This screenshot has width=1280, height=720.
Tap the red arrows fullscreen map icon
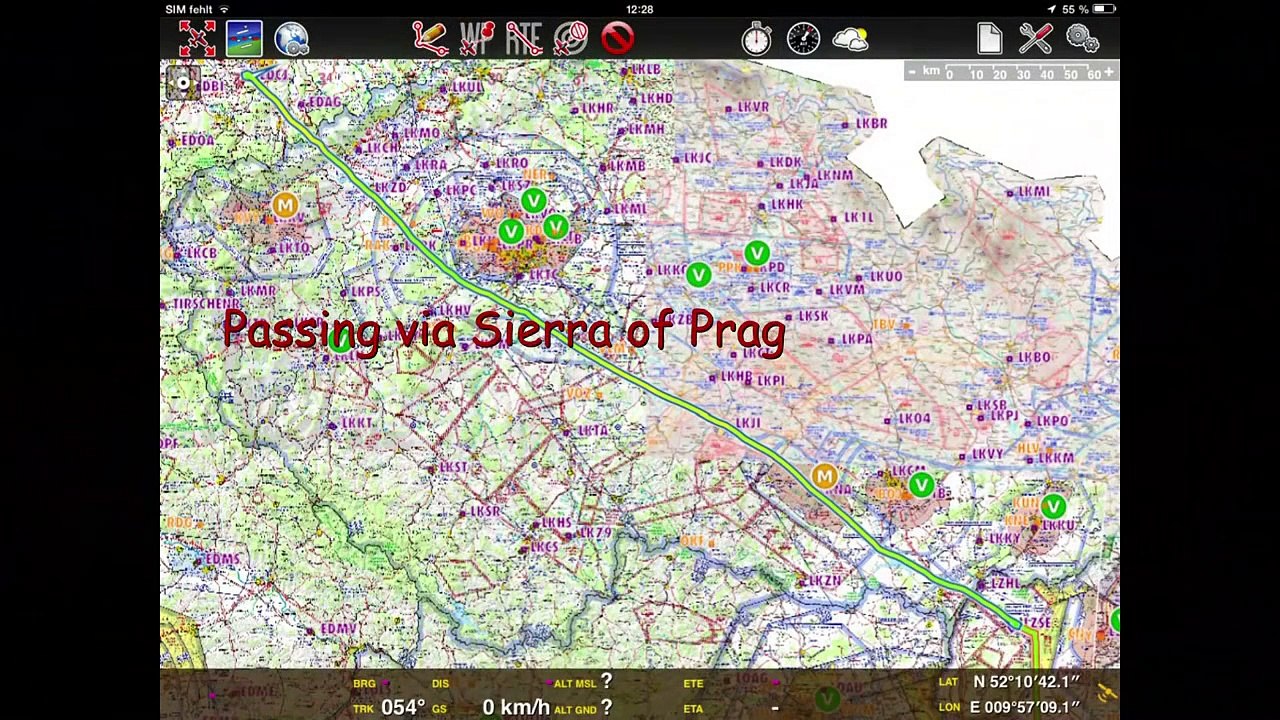tap(197, 39)
